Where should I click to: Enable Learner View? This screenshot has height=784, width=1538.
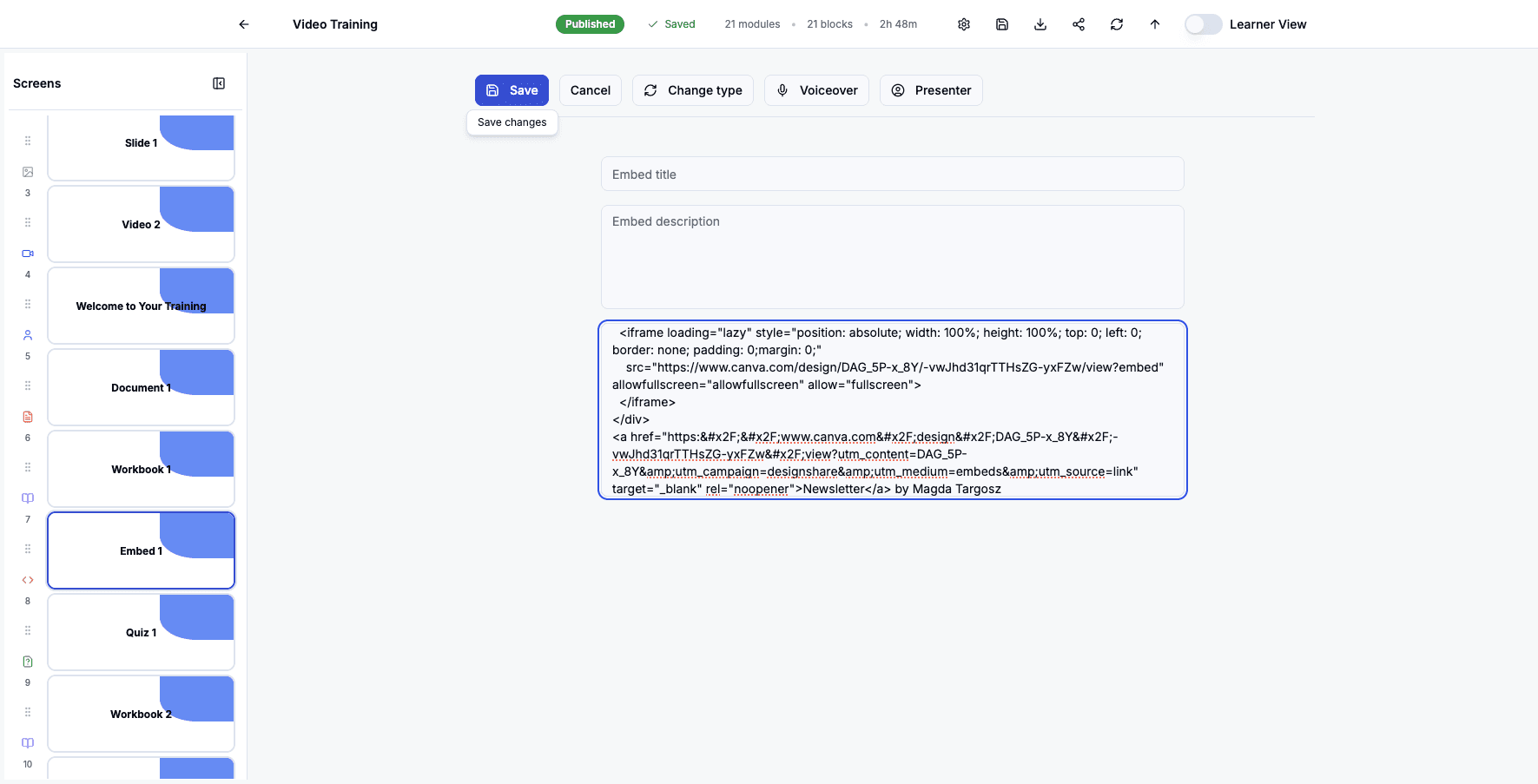point(1203,23)
